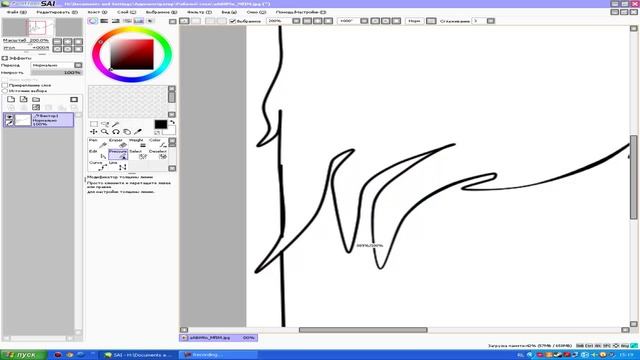
Task: Select the rotate view tool
Action: pos(116,132)
